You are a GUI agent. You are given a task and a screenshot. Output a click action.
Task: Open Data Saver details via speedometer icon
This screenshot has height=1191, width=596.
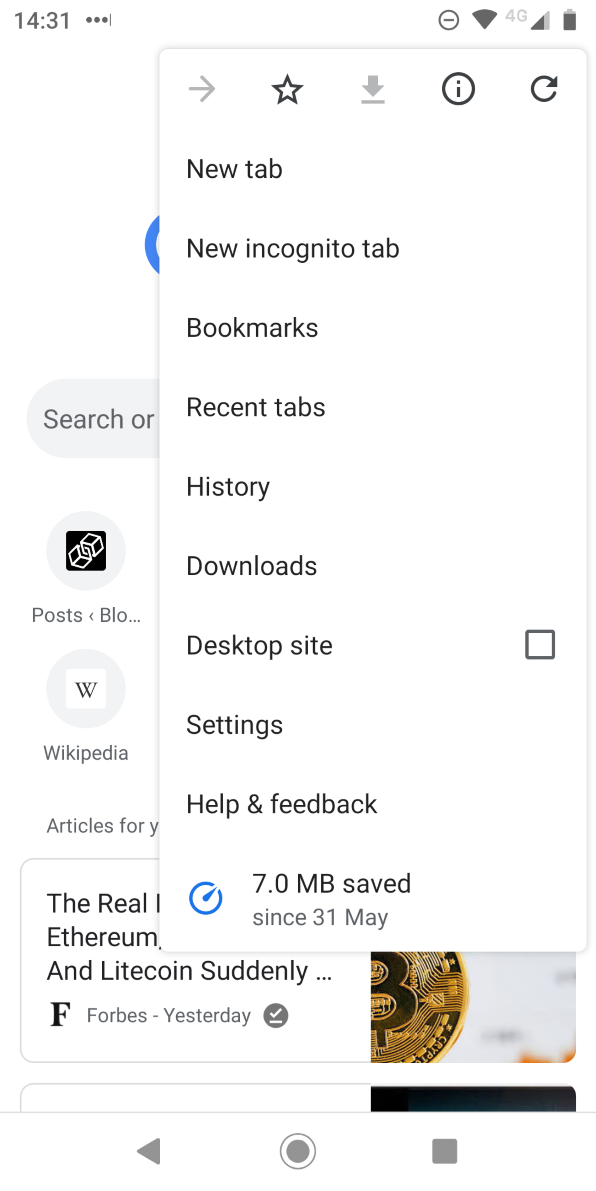pyautogui.click(x=205, y=897)
